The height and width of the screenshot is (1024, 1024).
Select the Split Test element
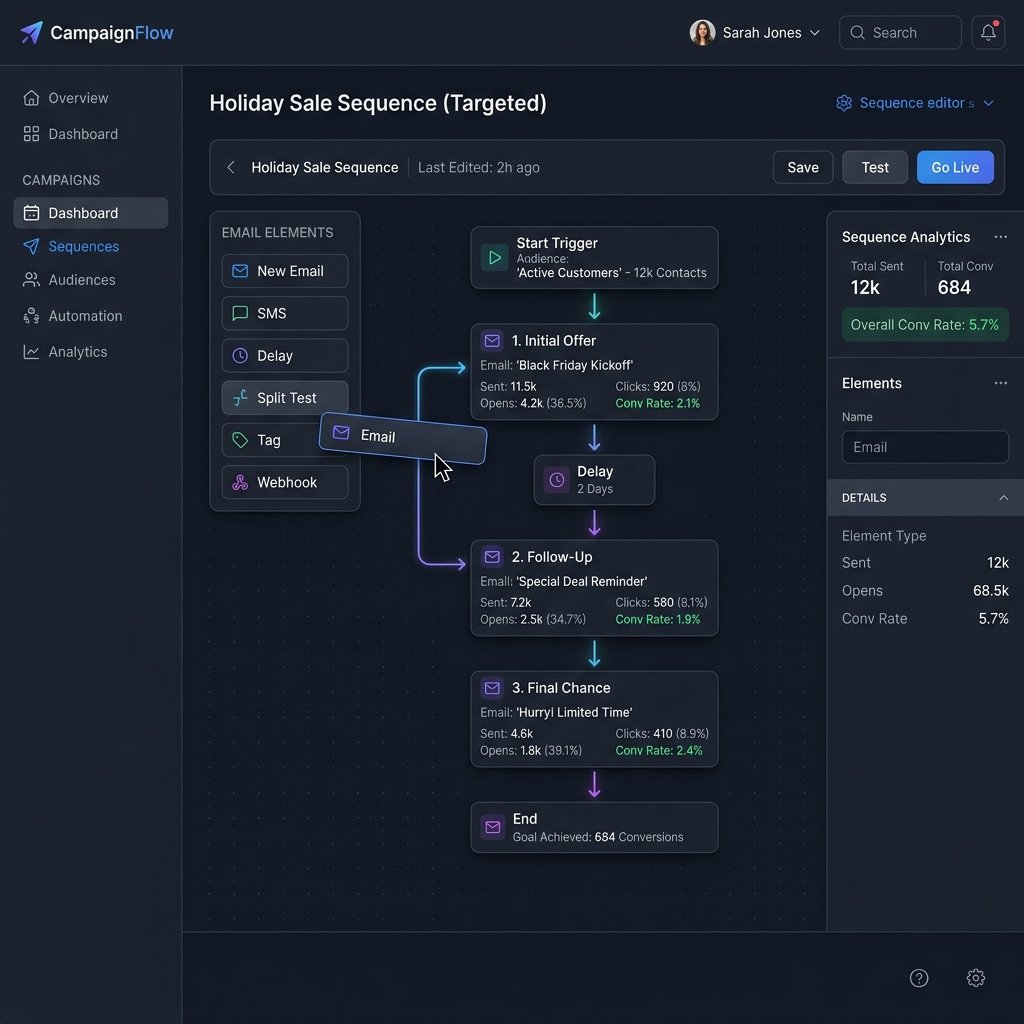[285, 398]
